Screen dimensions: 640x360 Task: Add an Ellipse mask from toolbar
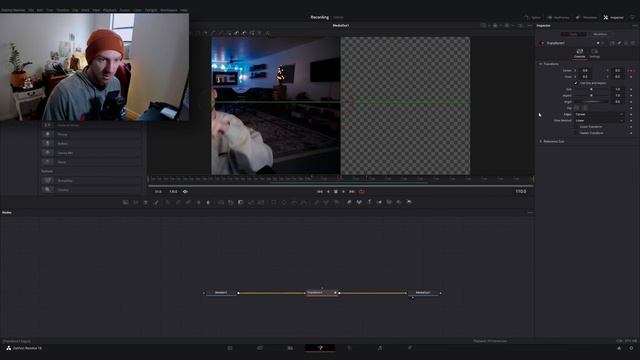tap(284, 202)
